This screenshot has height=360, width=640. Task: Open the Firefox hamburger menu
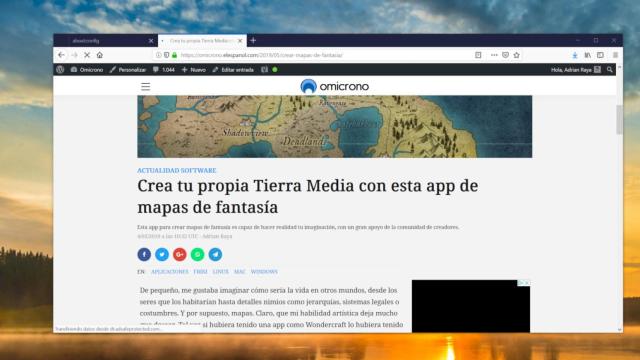point(615,55)
